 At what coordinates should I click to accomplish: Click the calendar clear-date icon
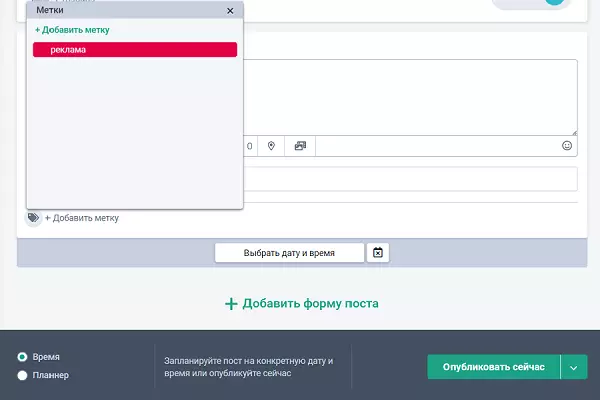[x=378, y=253]
